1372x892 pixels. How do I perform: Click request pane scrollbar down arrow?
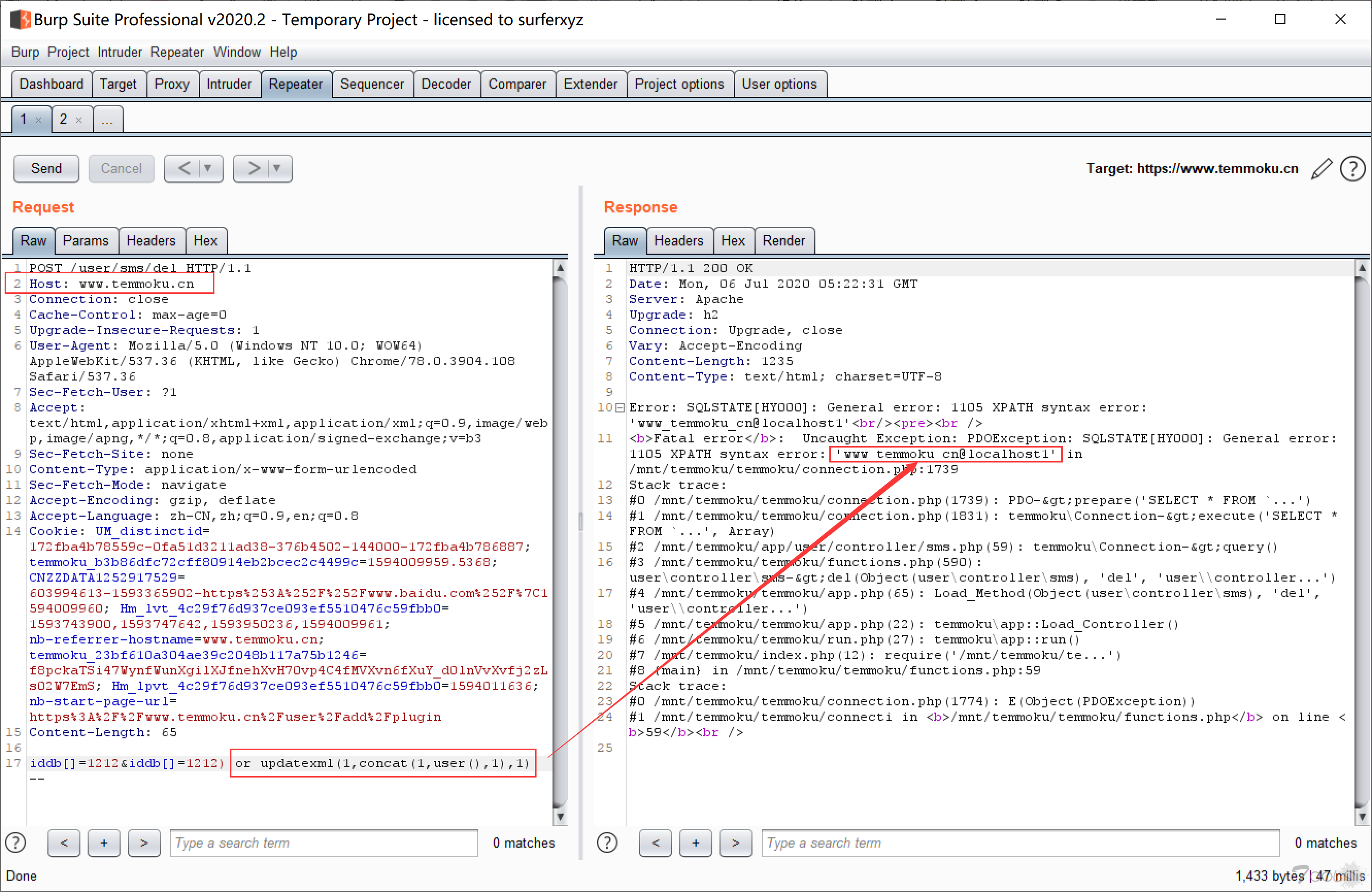pyautogui.click(x=560, y=817)
